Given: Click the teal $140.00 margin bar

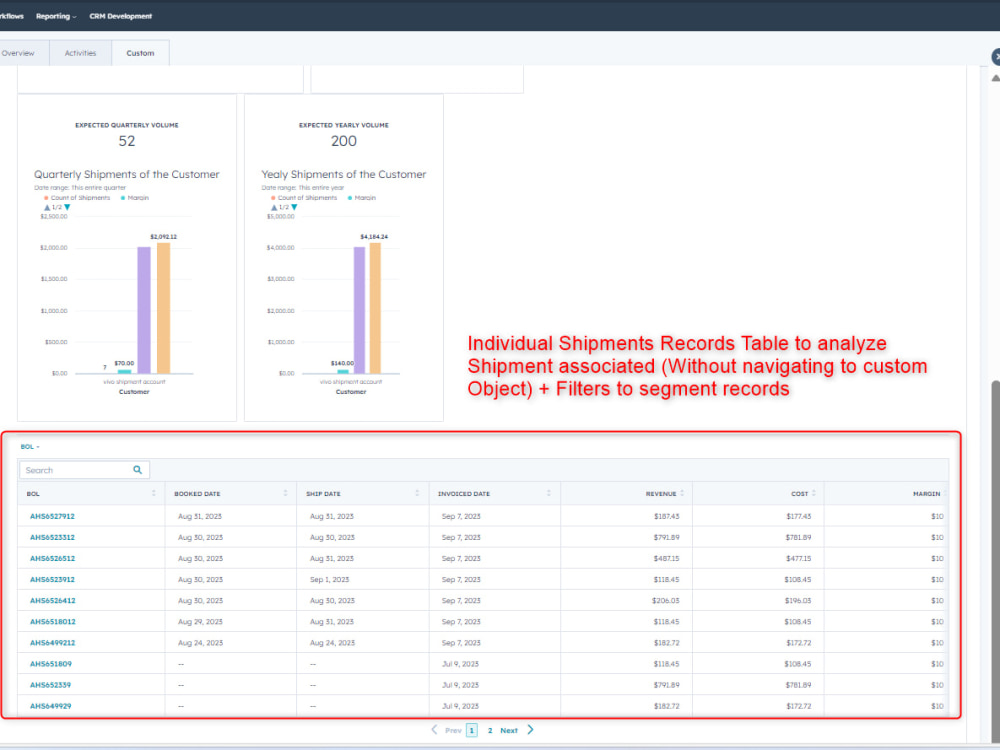Looking at the screenshot, I should tap(343, 371).
